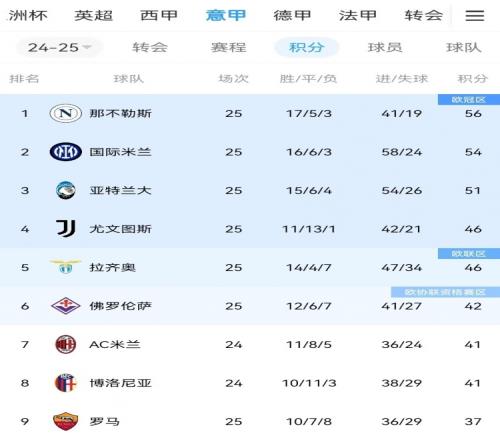Click the Napoli club logo

pyautogui.click(x=66, y=113)
